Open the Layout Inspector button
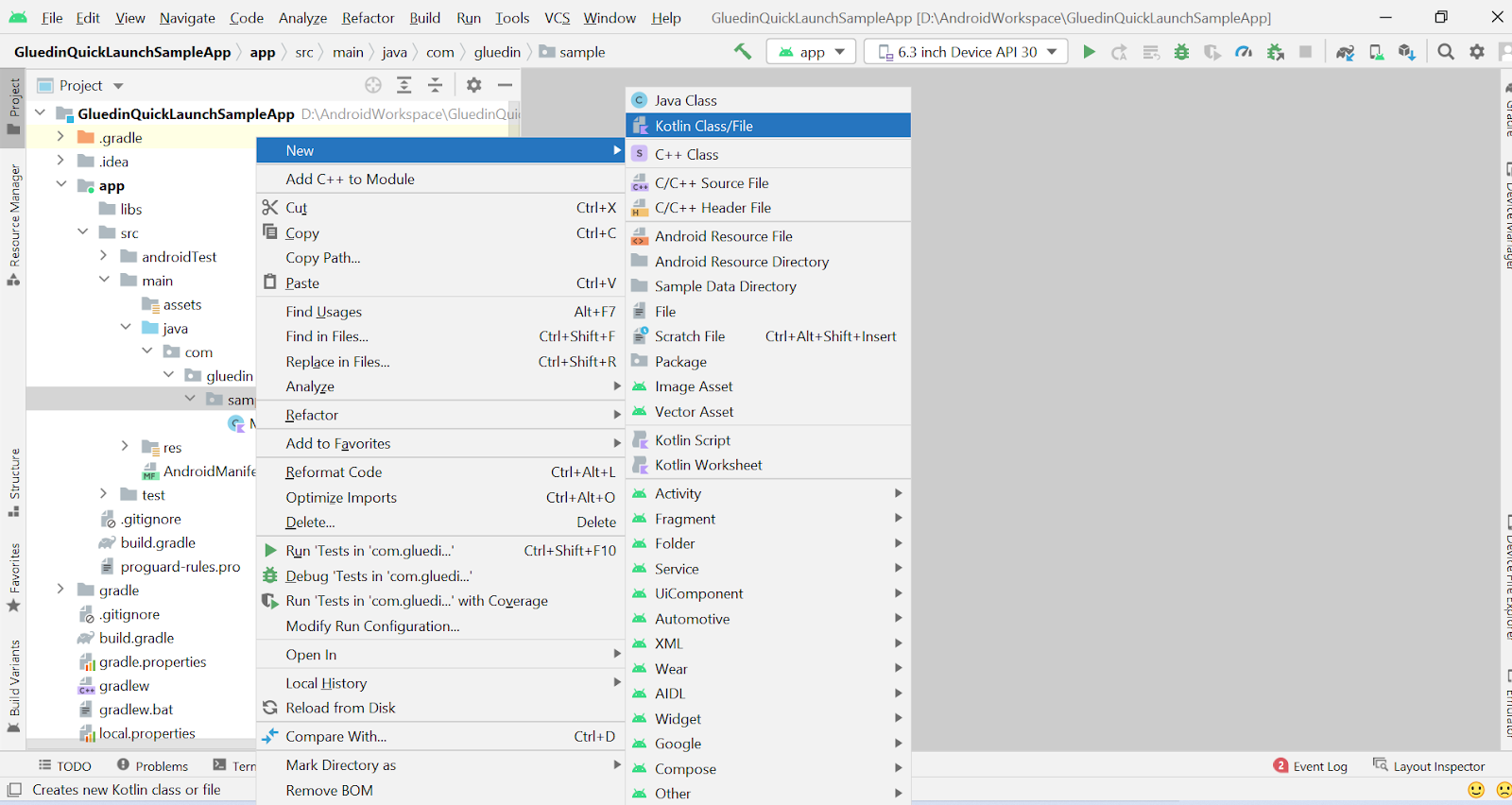This screenshot has width=1512, height=805. (1429, 766)
